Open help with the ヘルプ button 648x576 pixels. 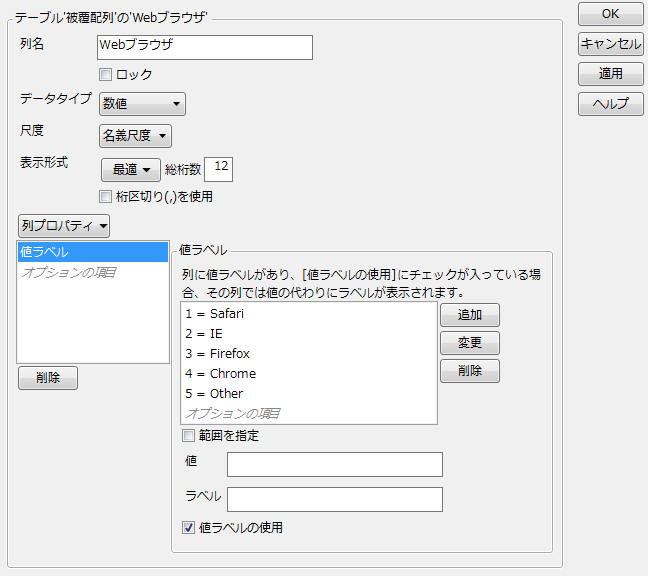click(x=610, y=104)
